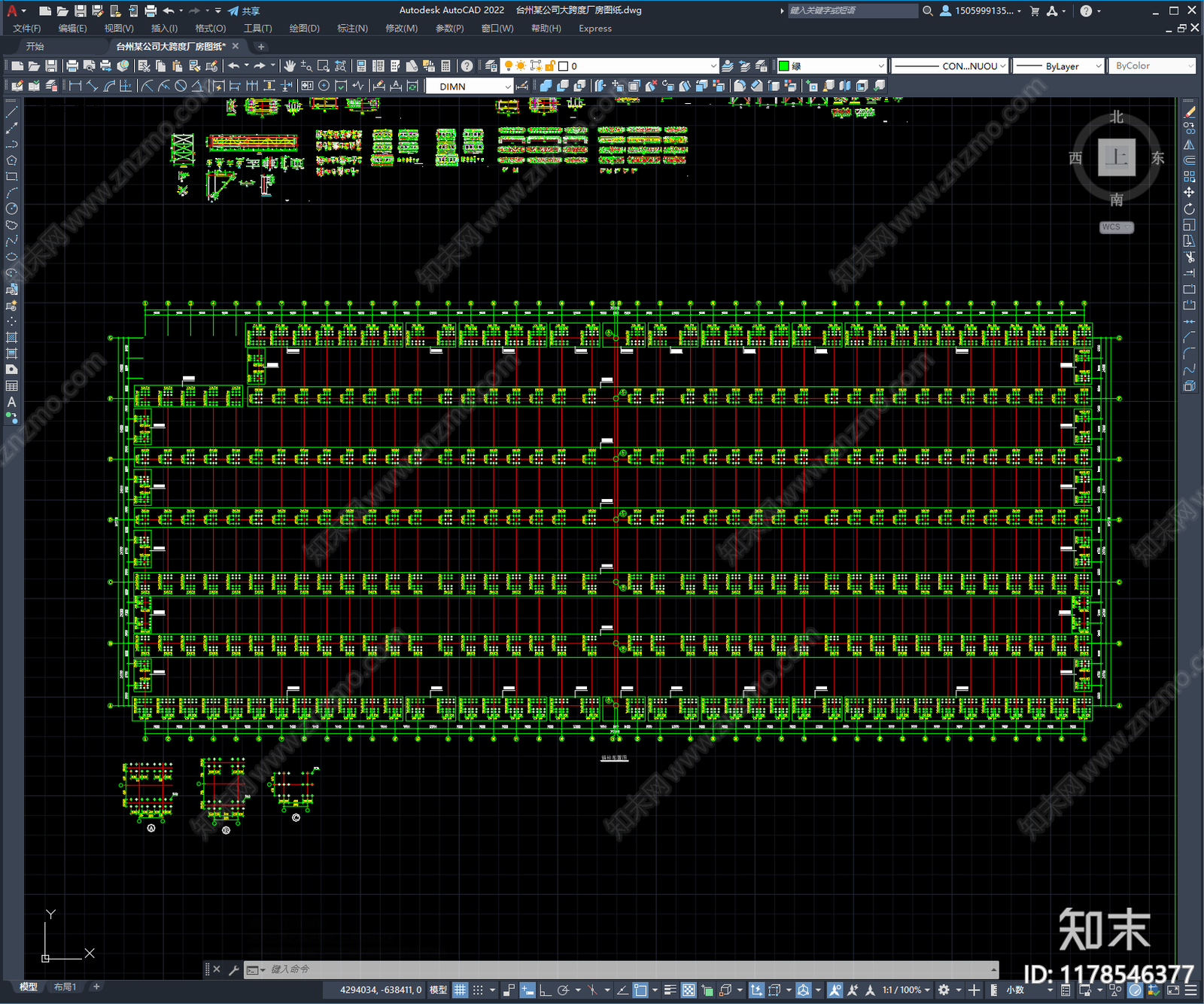Select the Line tool in draw toolbar

[12, 112]
